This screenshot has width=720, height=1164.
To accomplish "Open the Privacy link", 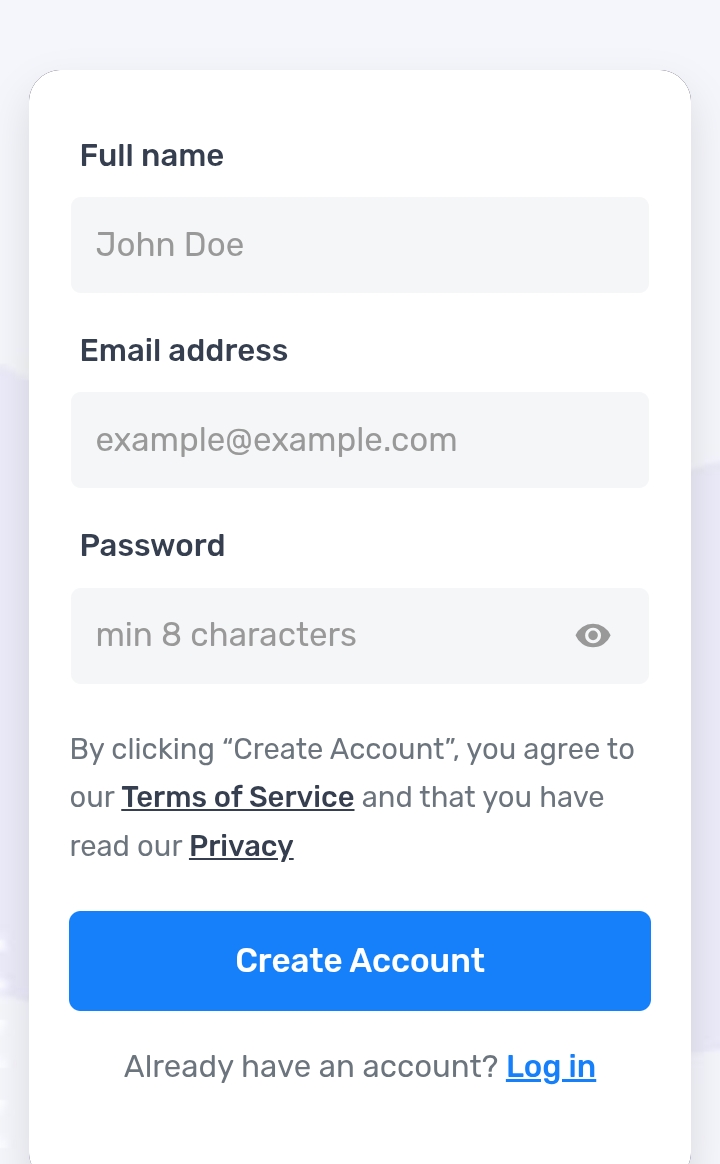I will (x=241, y=846).
